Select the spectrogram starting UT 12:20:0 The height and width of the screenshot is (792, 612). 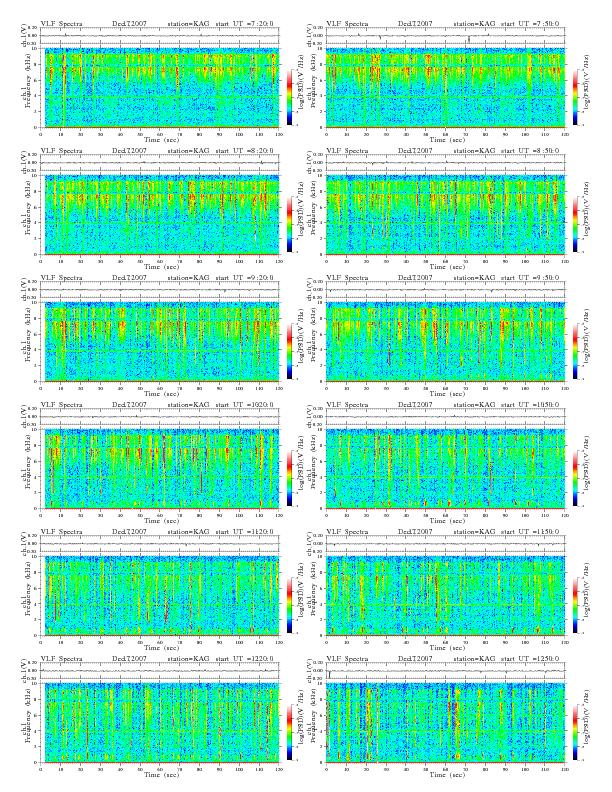[160, 723]
